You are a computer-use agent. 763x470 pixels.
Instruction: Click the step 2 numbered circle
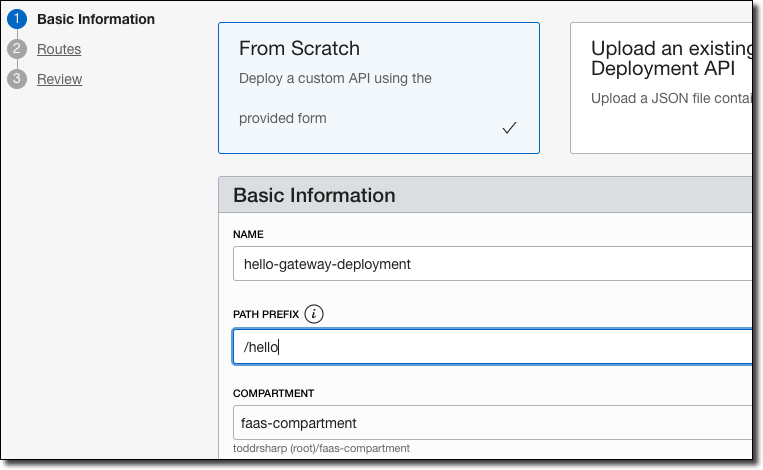pos(16,49)
